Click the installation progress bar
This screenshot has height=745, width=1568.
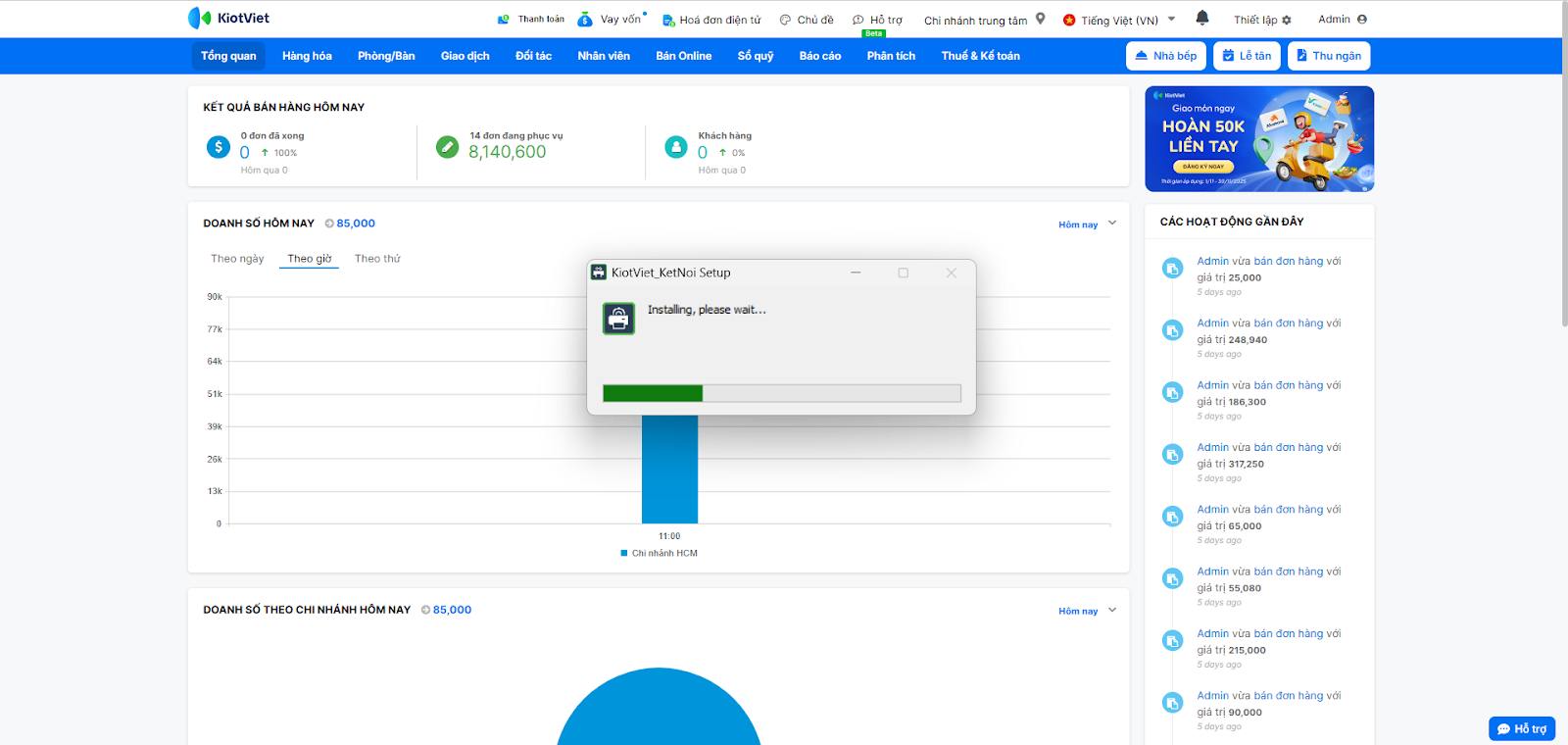tap(781, 393)
